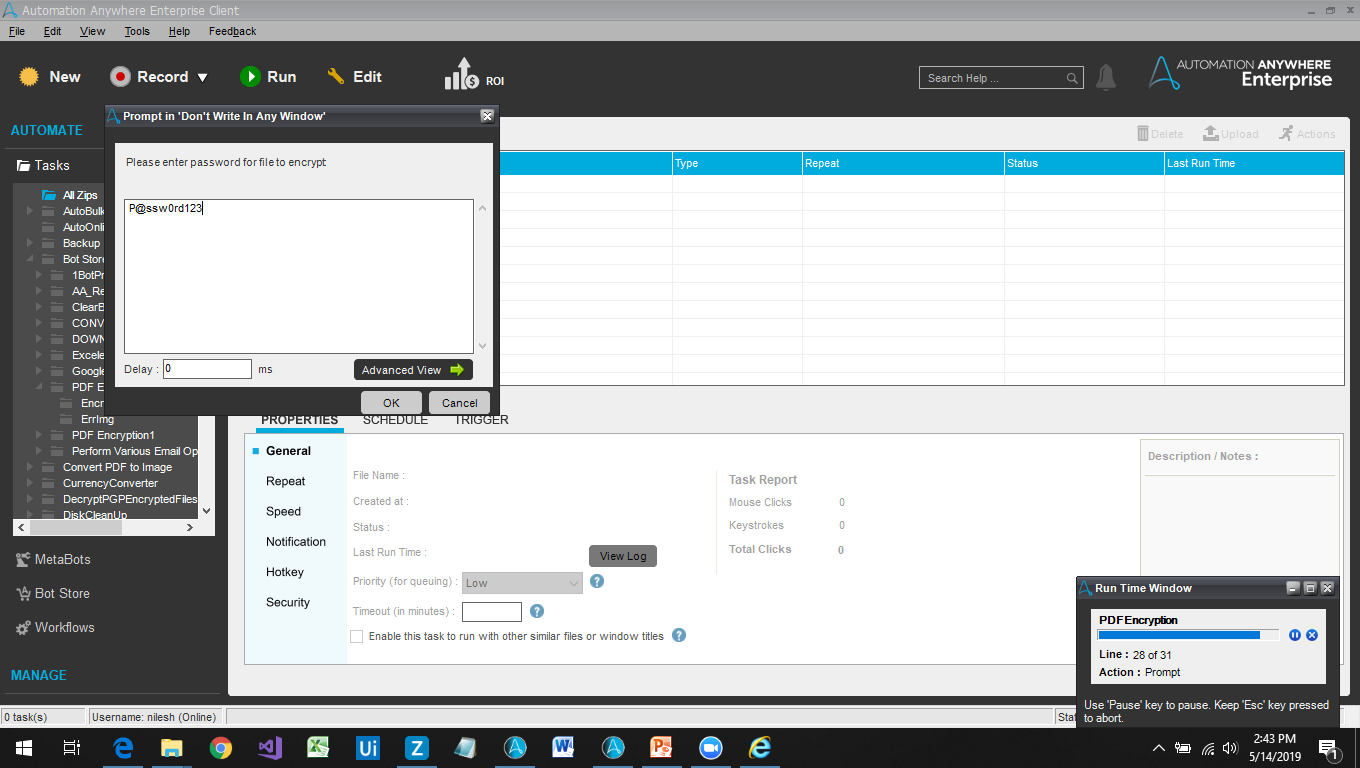Select the Security properties section
Screen dimensions: 1360x768
[x=288, y=602]
